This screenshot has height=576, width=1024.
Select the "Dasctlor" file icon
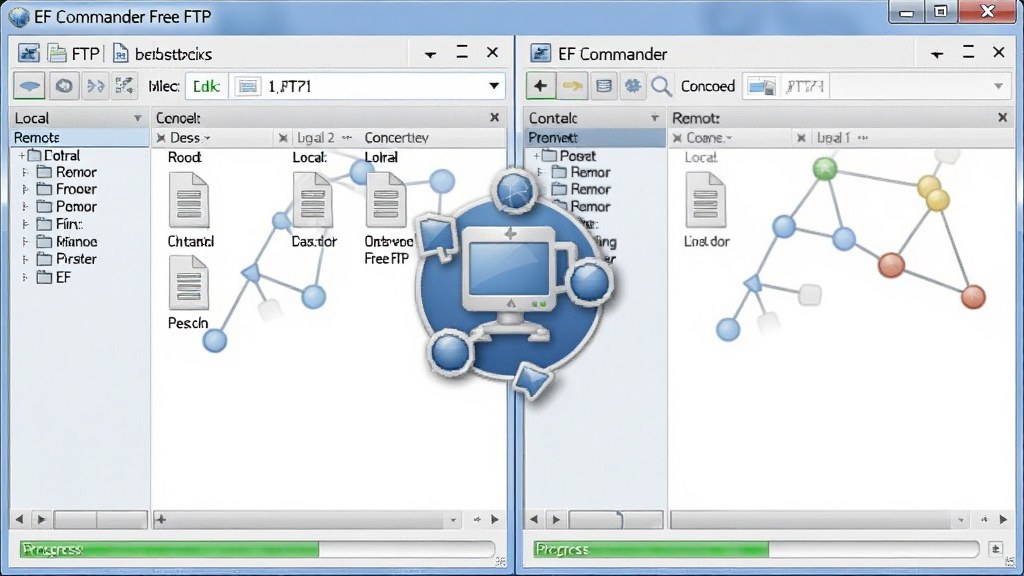(313, 200)
